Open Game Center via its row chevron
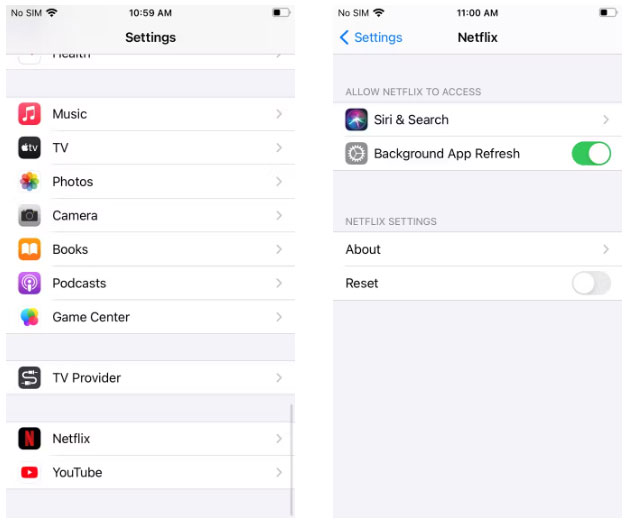 tap(279, 317)
